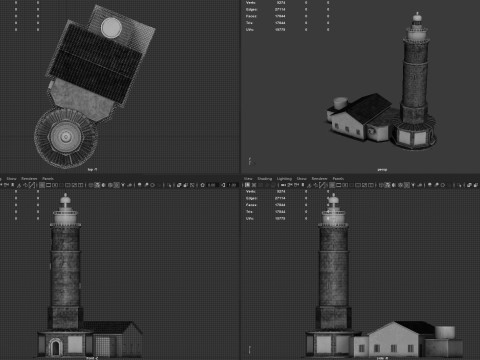Enable wireframe icon in side view toolbar
The image size is (480, 360).
coord(381,185)
